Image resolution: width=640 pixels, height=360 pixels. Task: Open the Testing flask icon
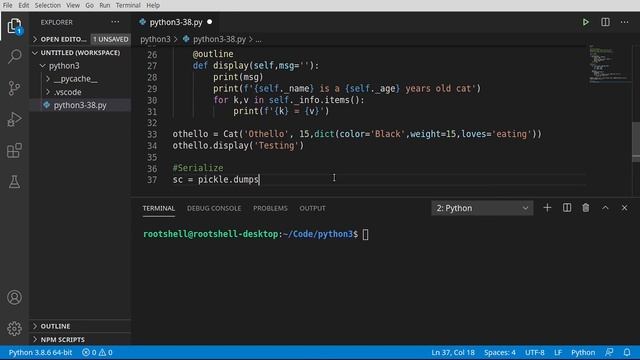[14, 182]
